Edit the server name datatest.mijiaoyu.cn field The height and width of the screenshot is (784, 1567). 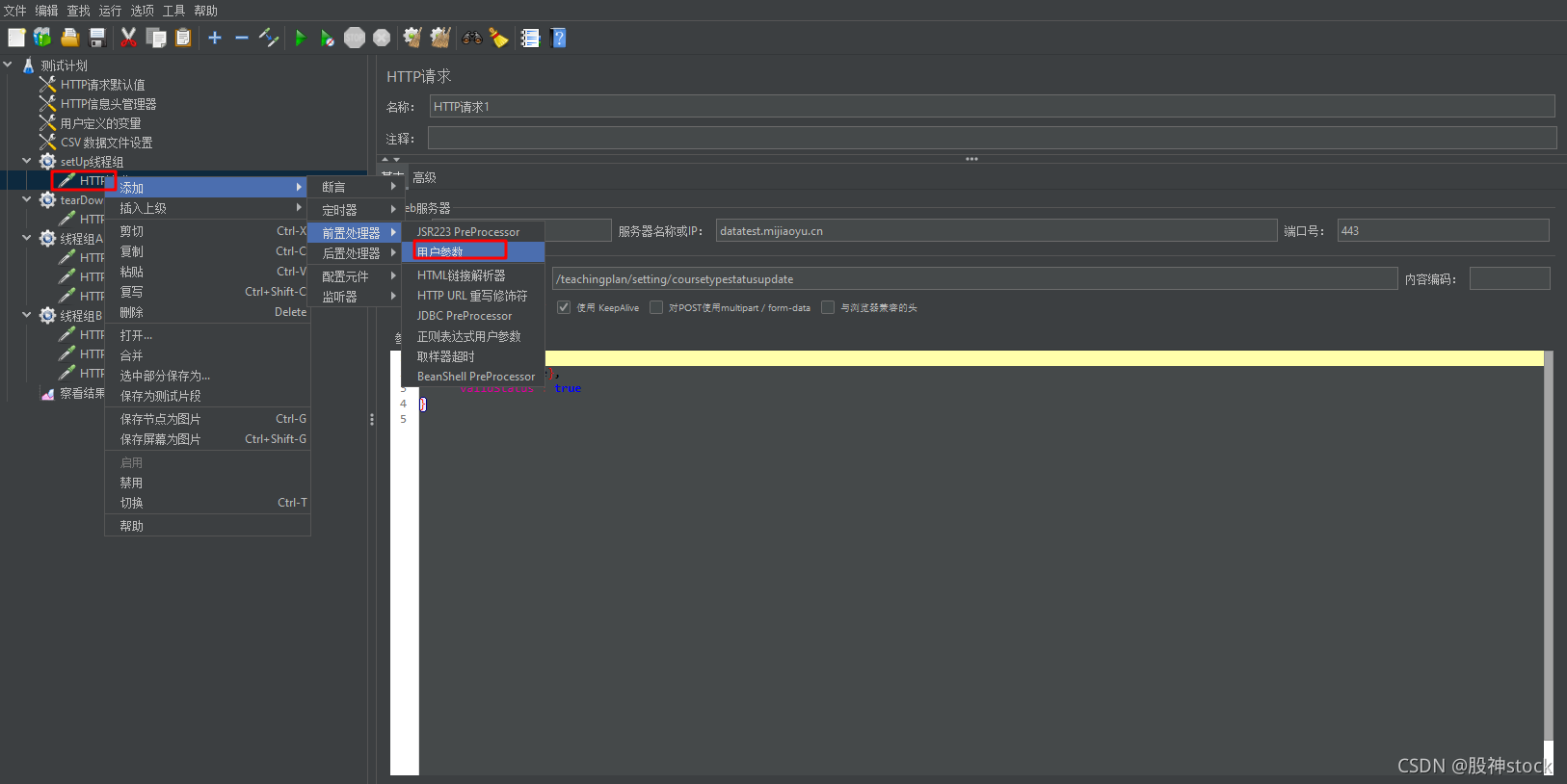click(996, 230)
